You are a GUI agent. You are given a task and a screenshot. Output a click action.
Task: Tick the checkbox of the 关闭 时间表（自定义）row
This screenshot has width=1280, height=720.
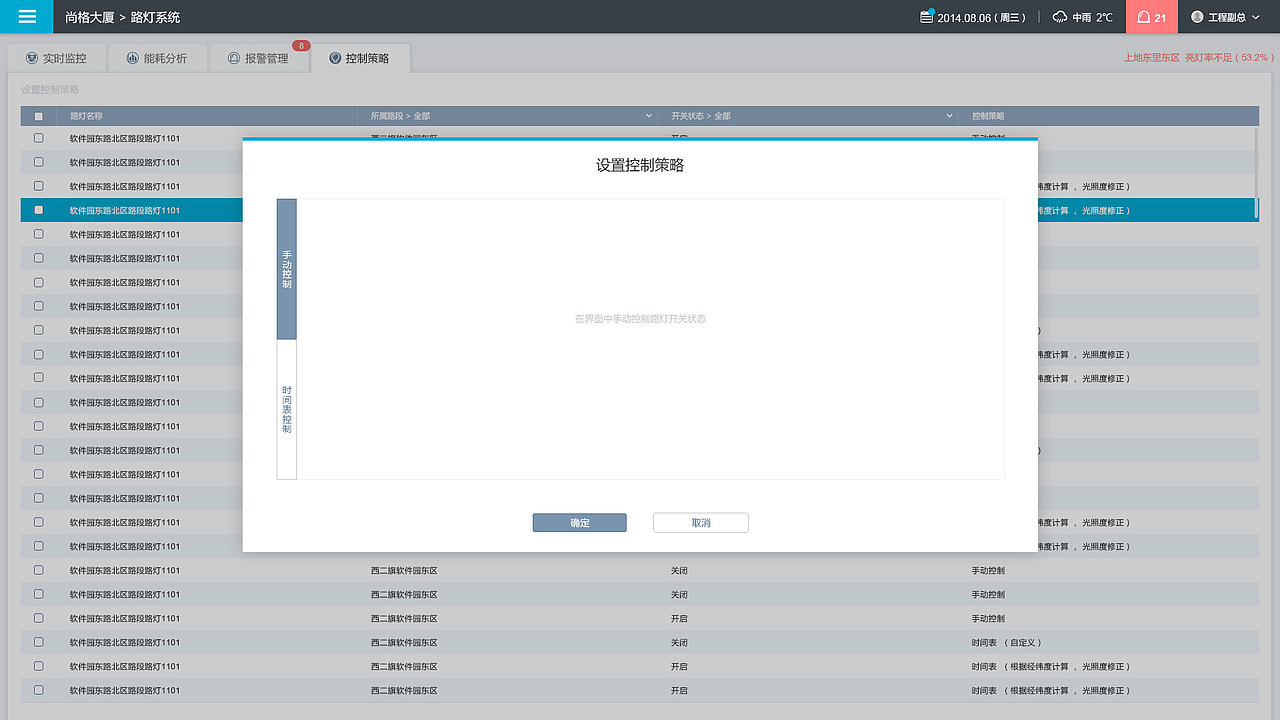[x=39, y=642]
